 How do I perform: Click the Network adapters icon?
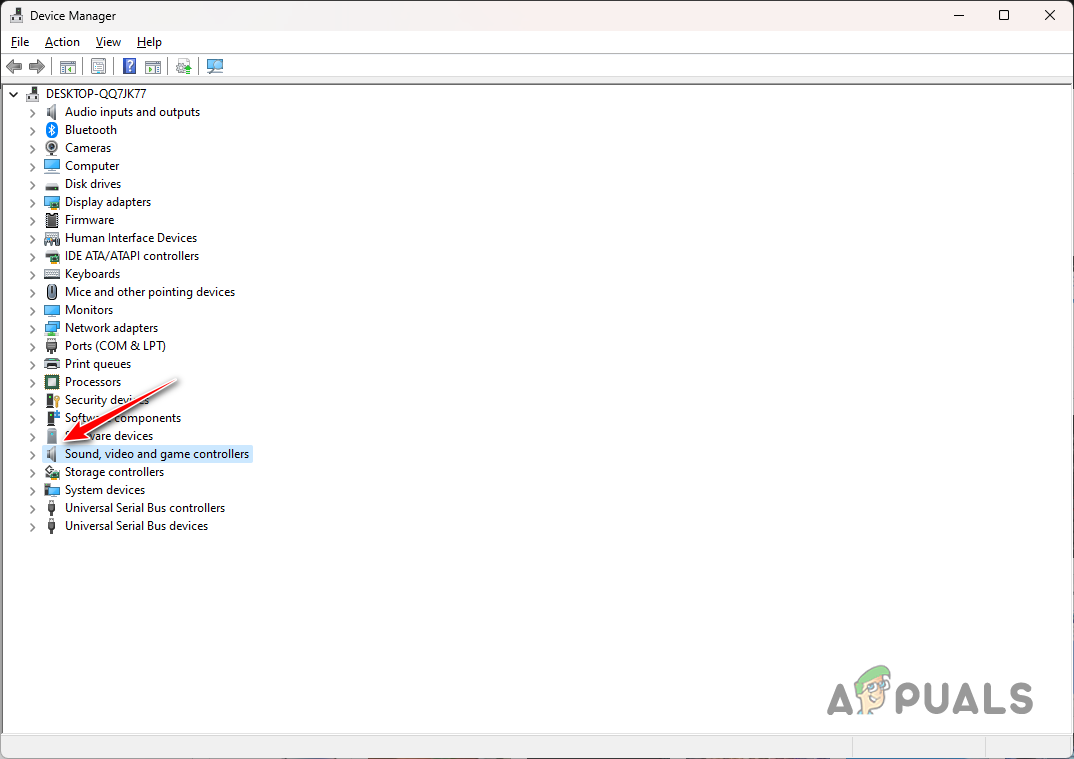click(x=52, y=328)
